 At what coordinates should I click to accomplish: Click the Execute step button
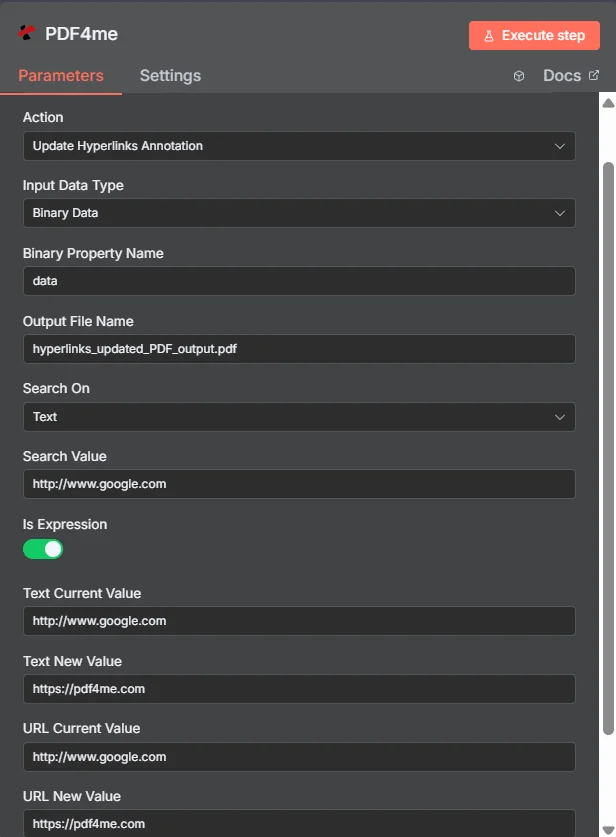click(x=534, y=36)
